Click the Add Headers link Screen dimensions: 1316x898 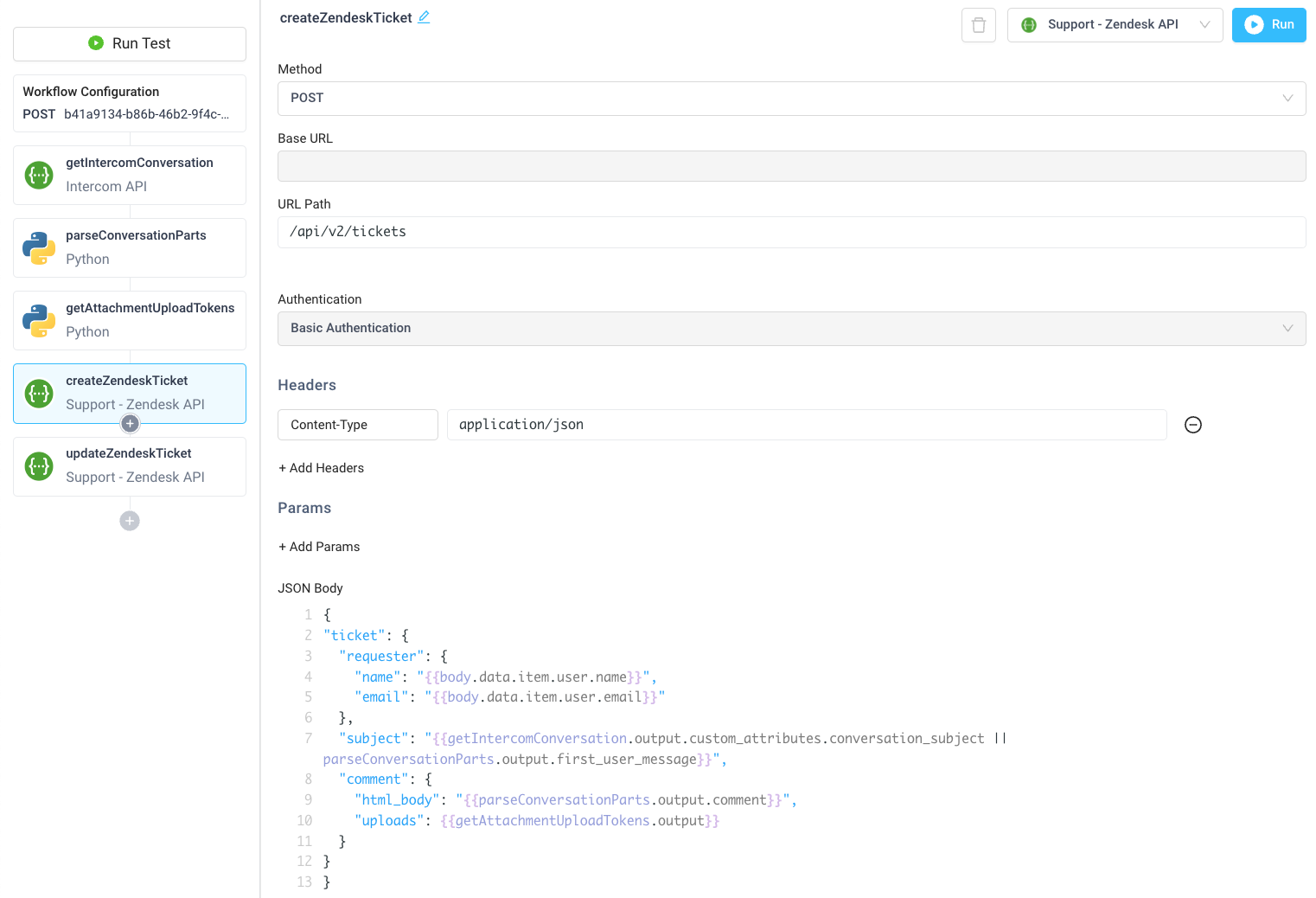coord(321,467)
